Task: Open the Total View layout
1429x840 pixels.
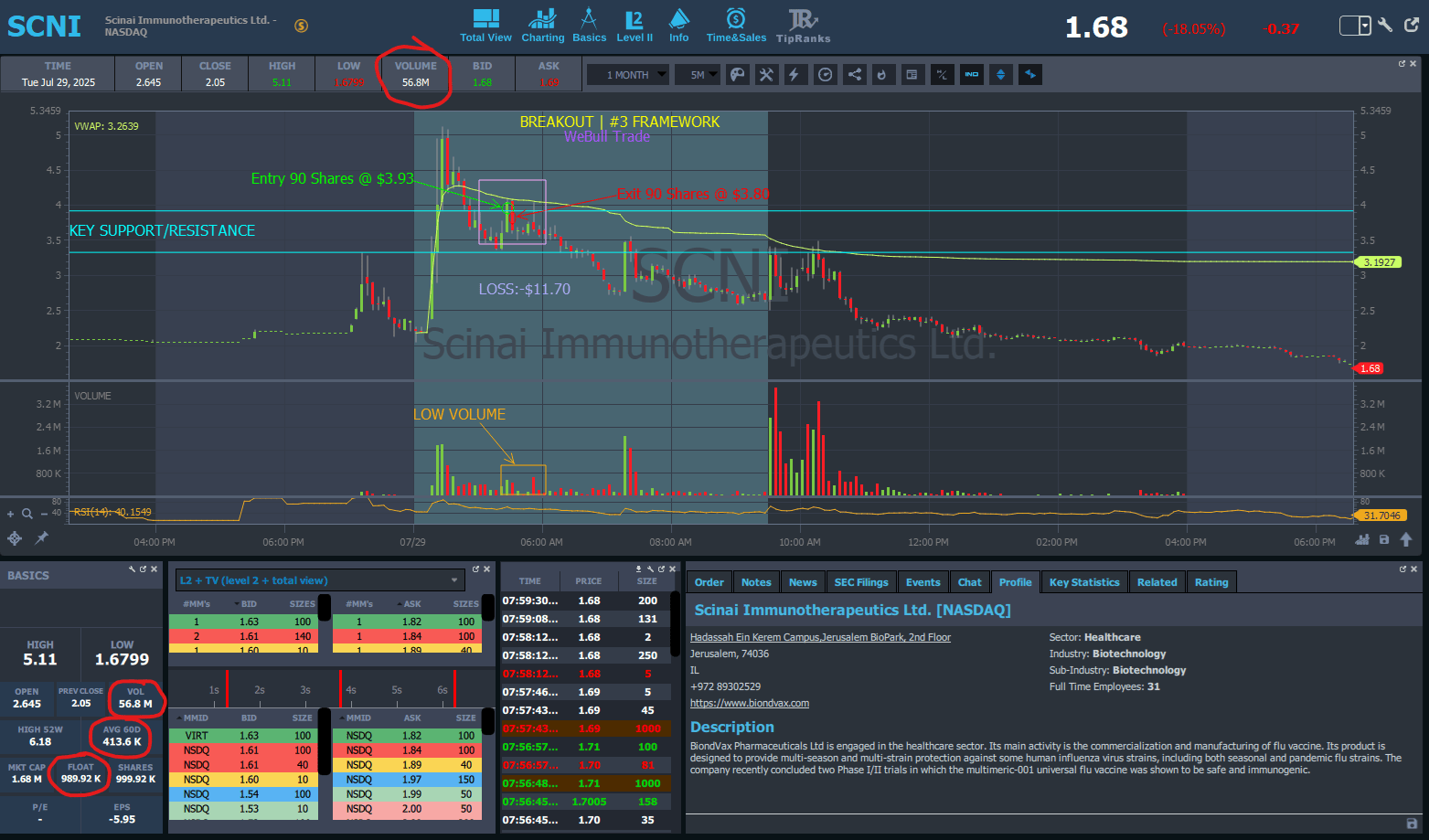Action: [x=485, y=25]
